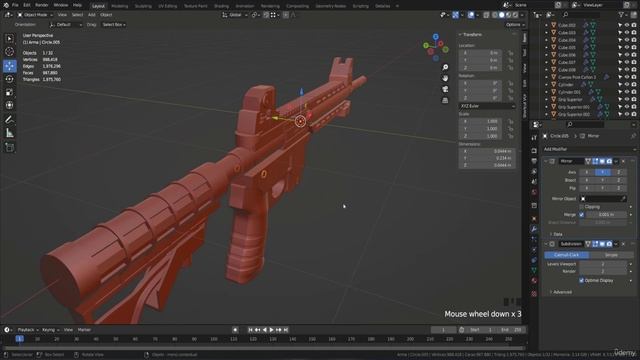Open the timeline Playback menu
This screenshot has width=640, height=360.
(28, 330)
